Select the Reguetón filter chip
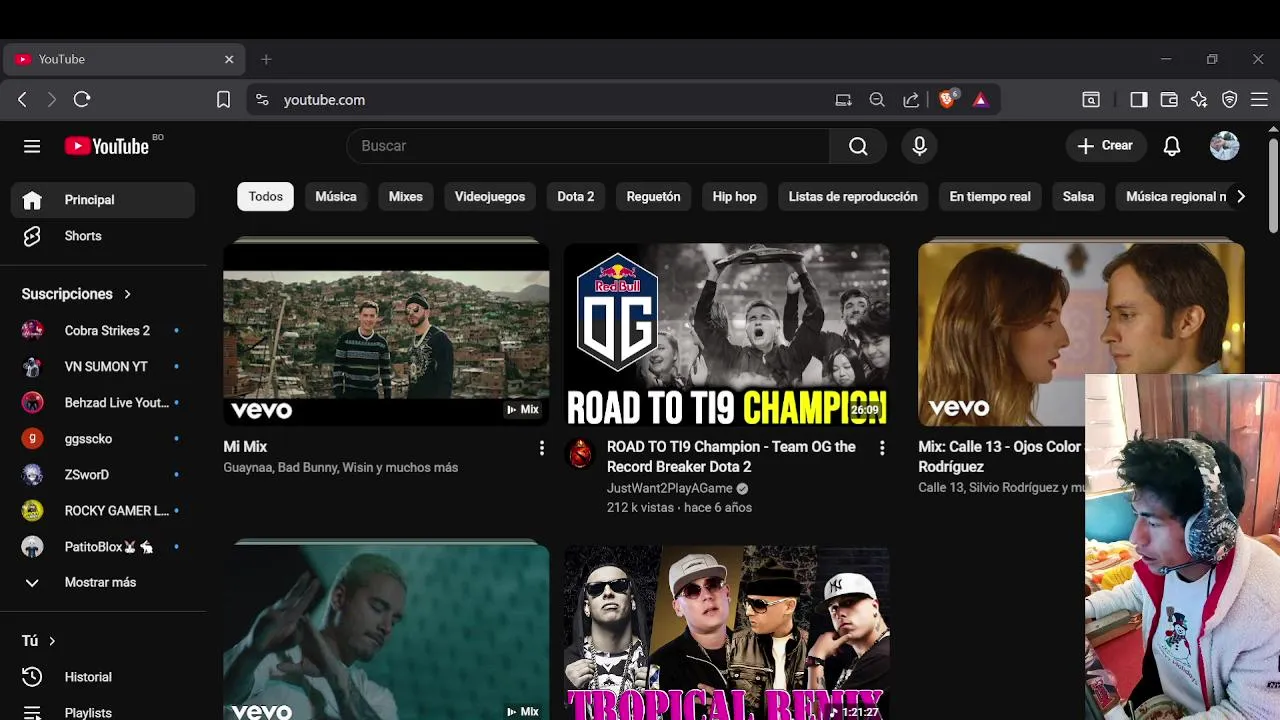The height and width of the screenshot is (720, 1280). [654, 197]
